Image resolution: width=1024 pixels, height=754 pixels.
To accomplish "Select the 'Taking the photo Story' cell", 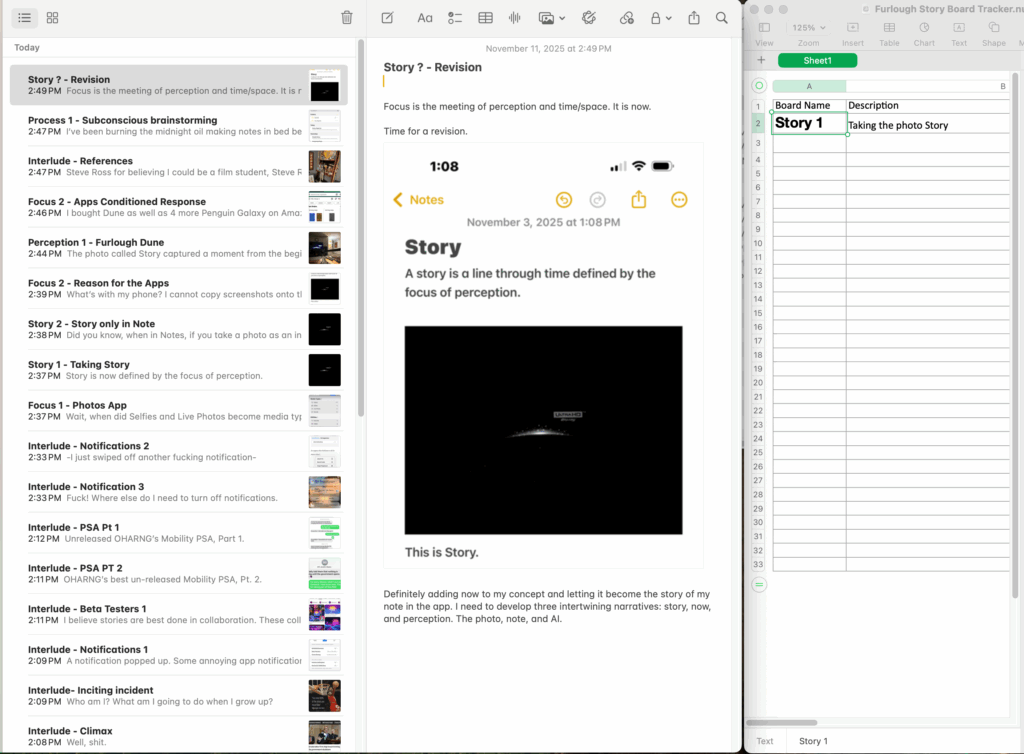I will click(x=926, y=125).
